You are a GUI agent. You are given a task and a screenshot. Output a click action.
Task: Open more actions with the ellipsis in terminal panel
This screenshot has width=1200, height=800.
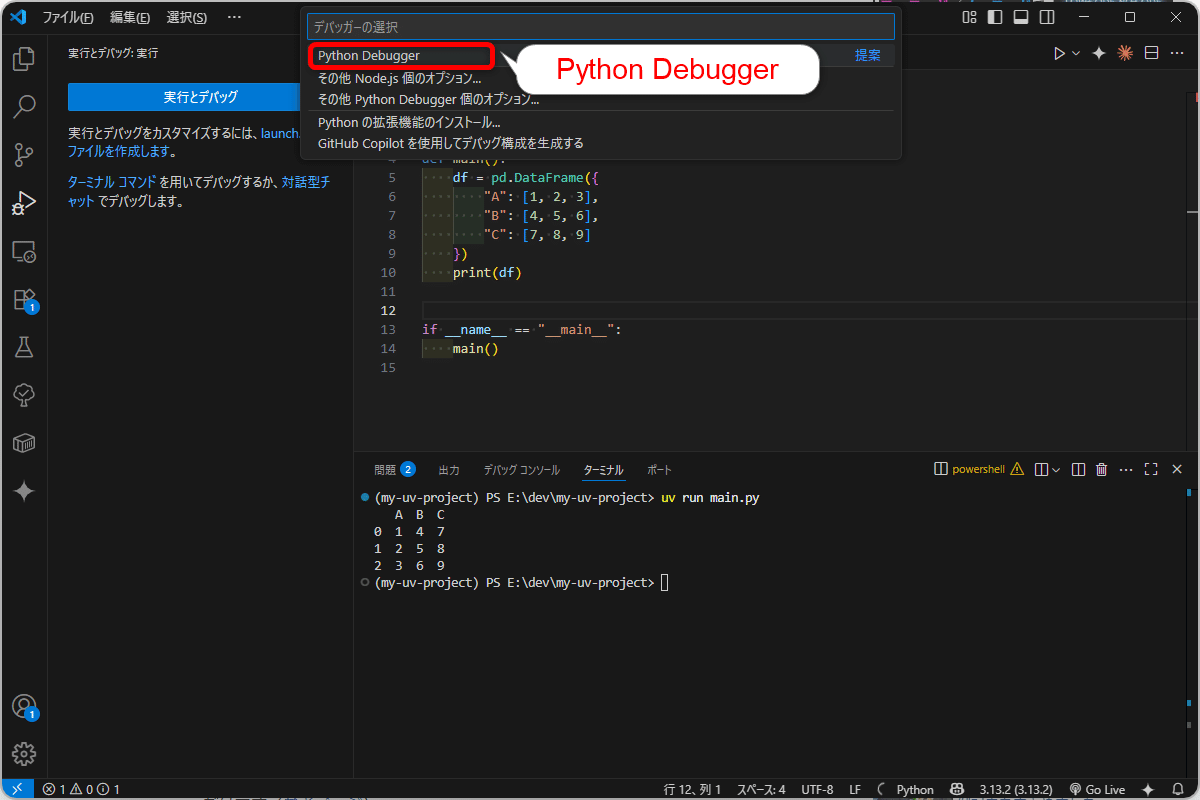click(1126, 468)
